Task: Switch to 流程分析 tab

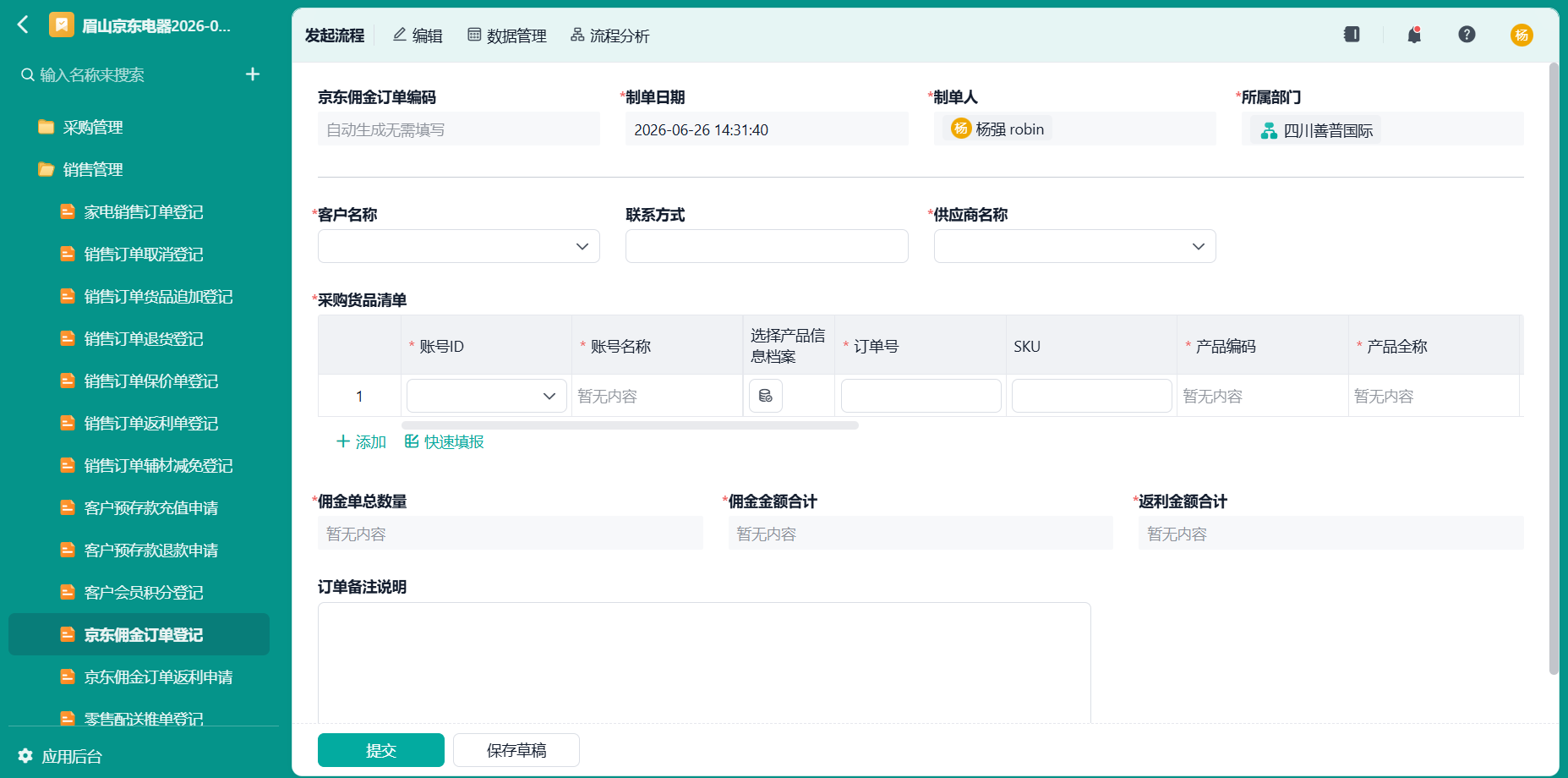Action: pyautogui.click(x=610, y=36)
